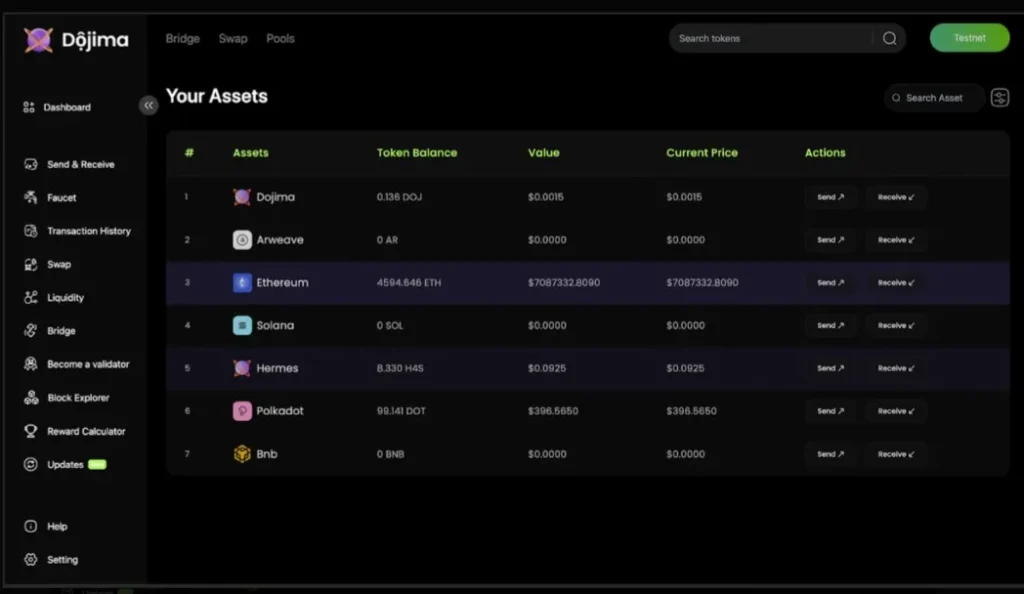
Task: Select Block Explorer in the sidebar
Action: [x=78, y=398]
